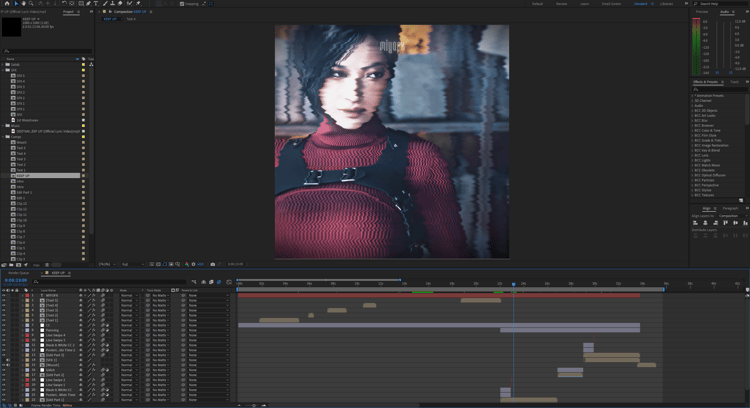This screenshot has width=750, height=408.
Task: Switch to the Render Queue tab
Action: pyautogui.click(x=19, y=273)
